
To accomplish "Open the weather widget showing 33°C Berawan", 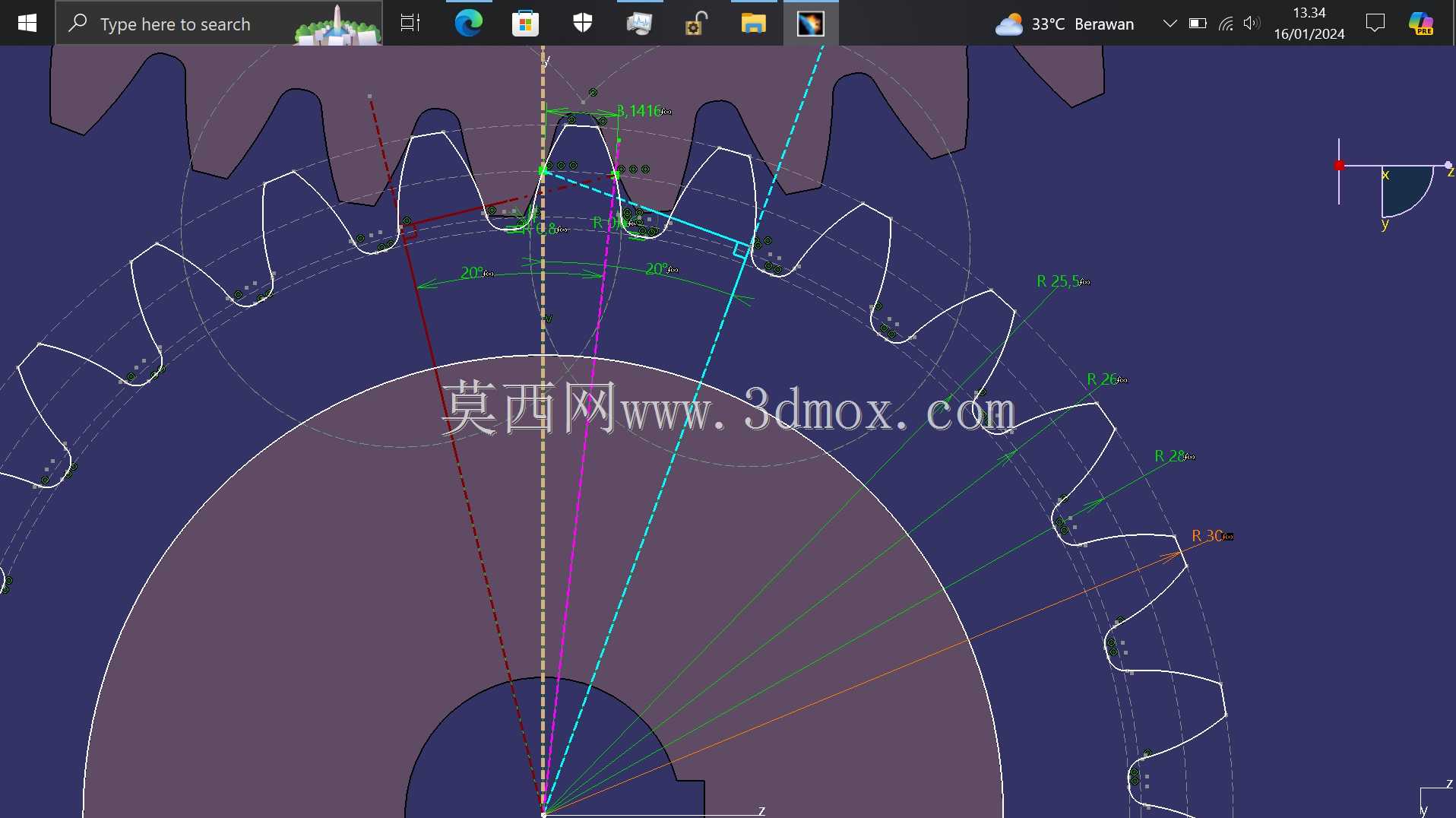I will (1065, 24).
